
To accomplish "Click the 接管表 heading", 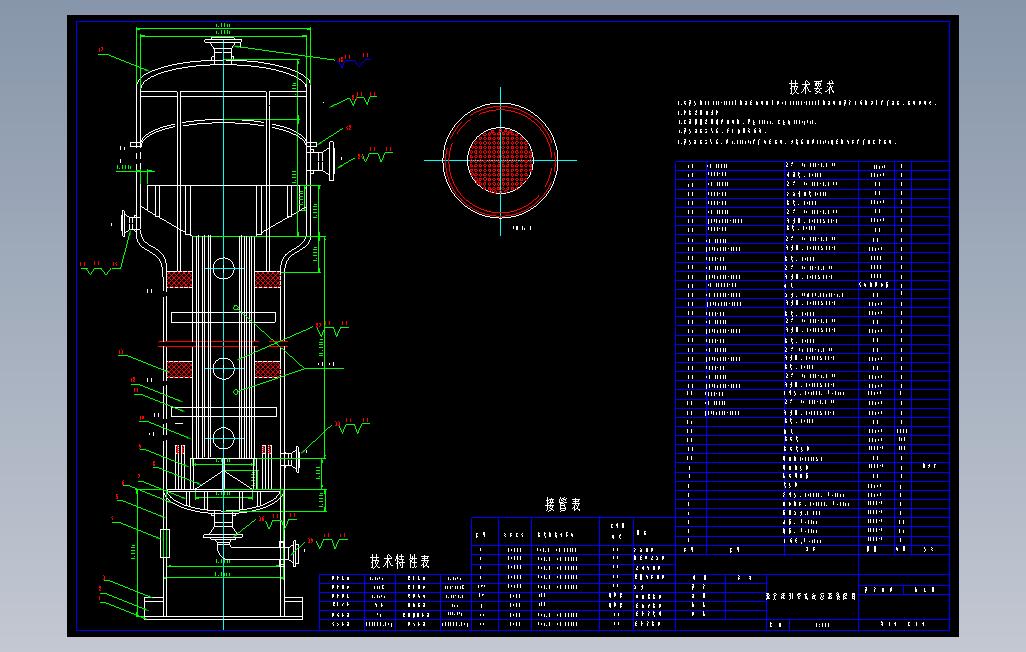I will (x=563, y=504).
